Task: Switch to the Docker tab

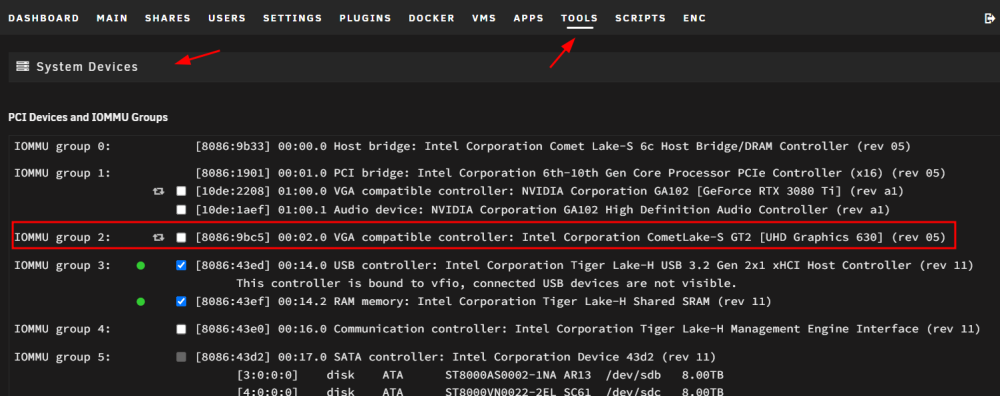Action: click(x=432, y=18)
